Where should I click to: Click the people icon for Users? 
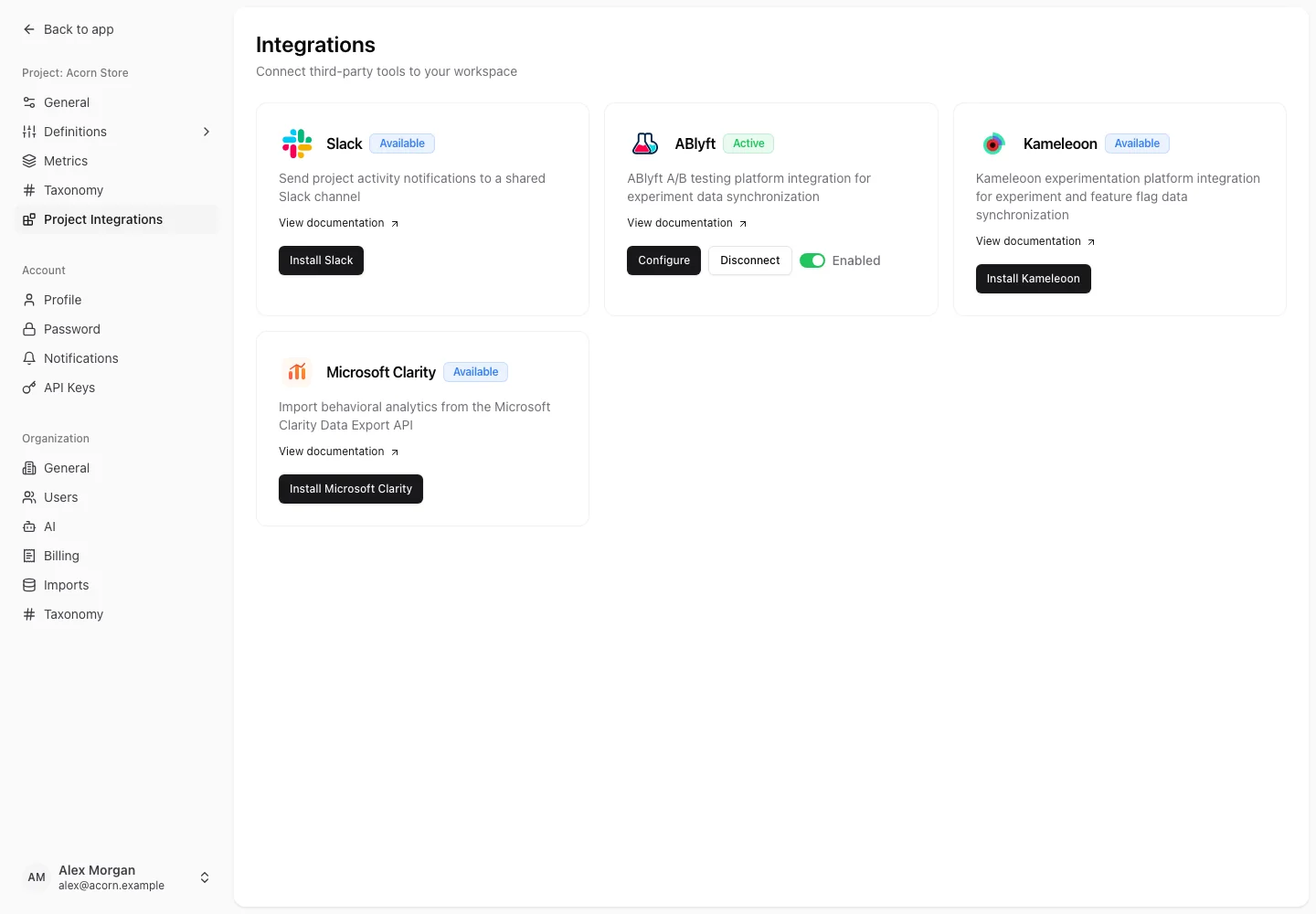pyautogui.click(x=29, y=497)
